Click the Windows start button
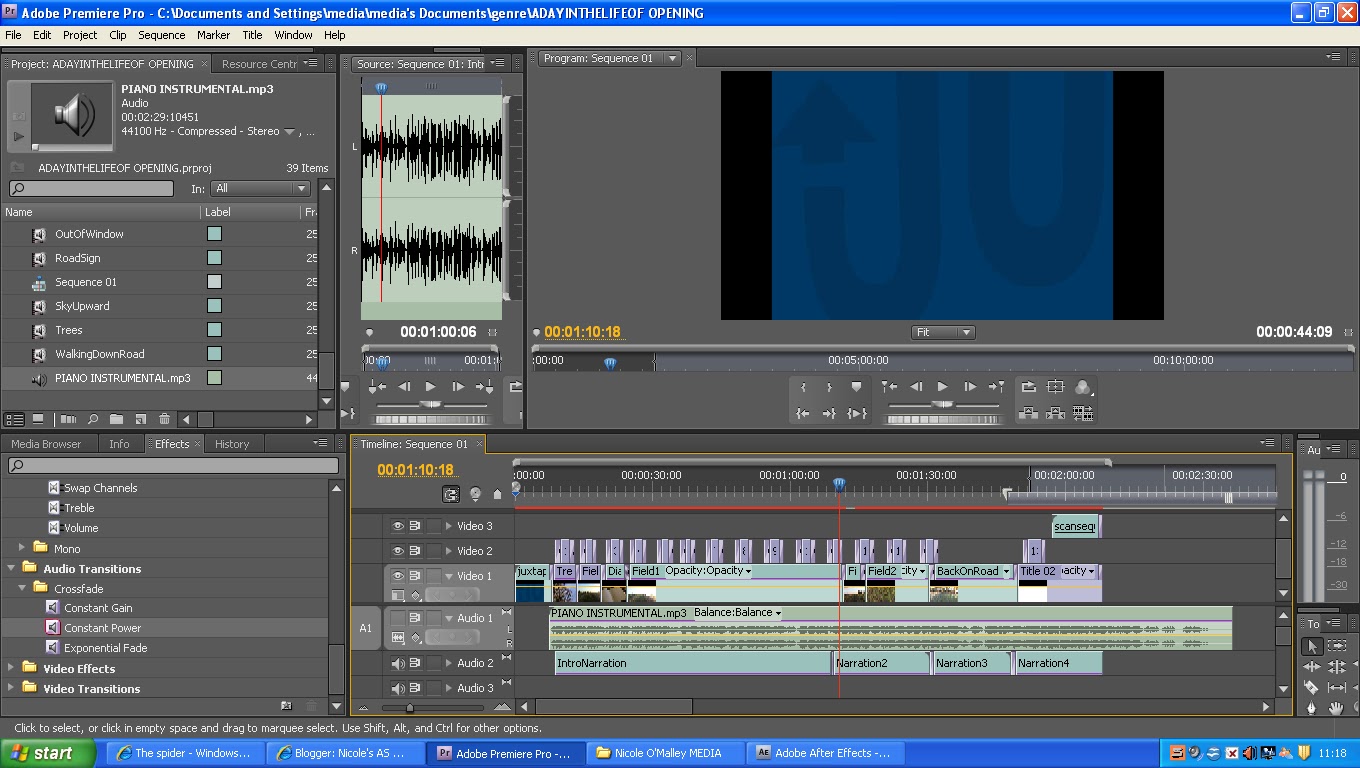Screen dimensions: 1360x768 point(48,753)
